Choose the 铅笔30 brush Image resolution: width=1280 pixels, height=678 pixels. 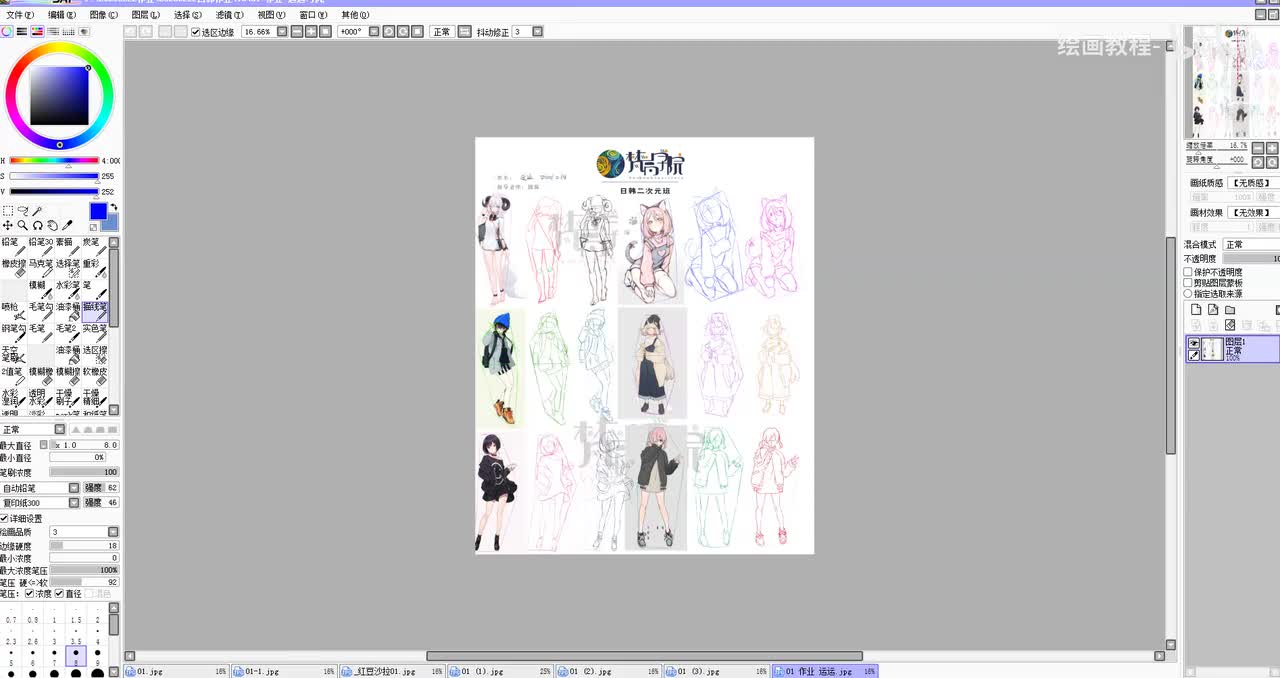41,247
